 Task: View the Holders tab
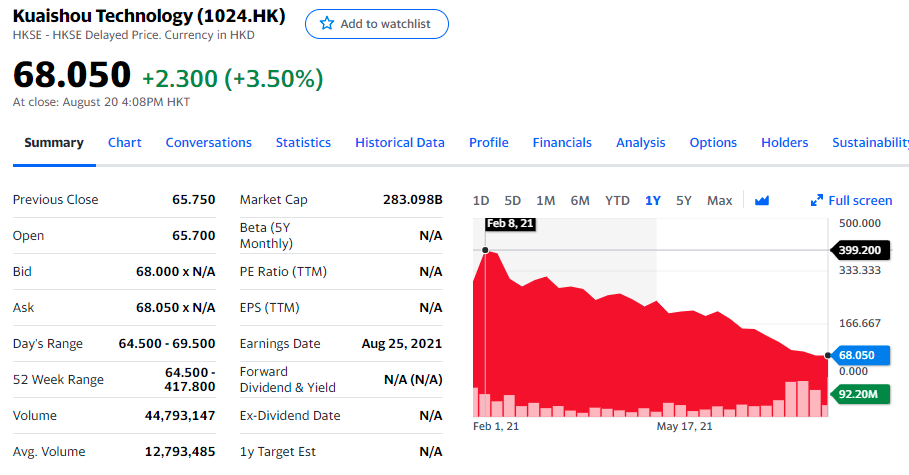tap(784, 143)
